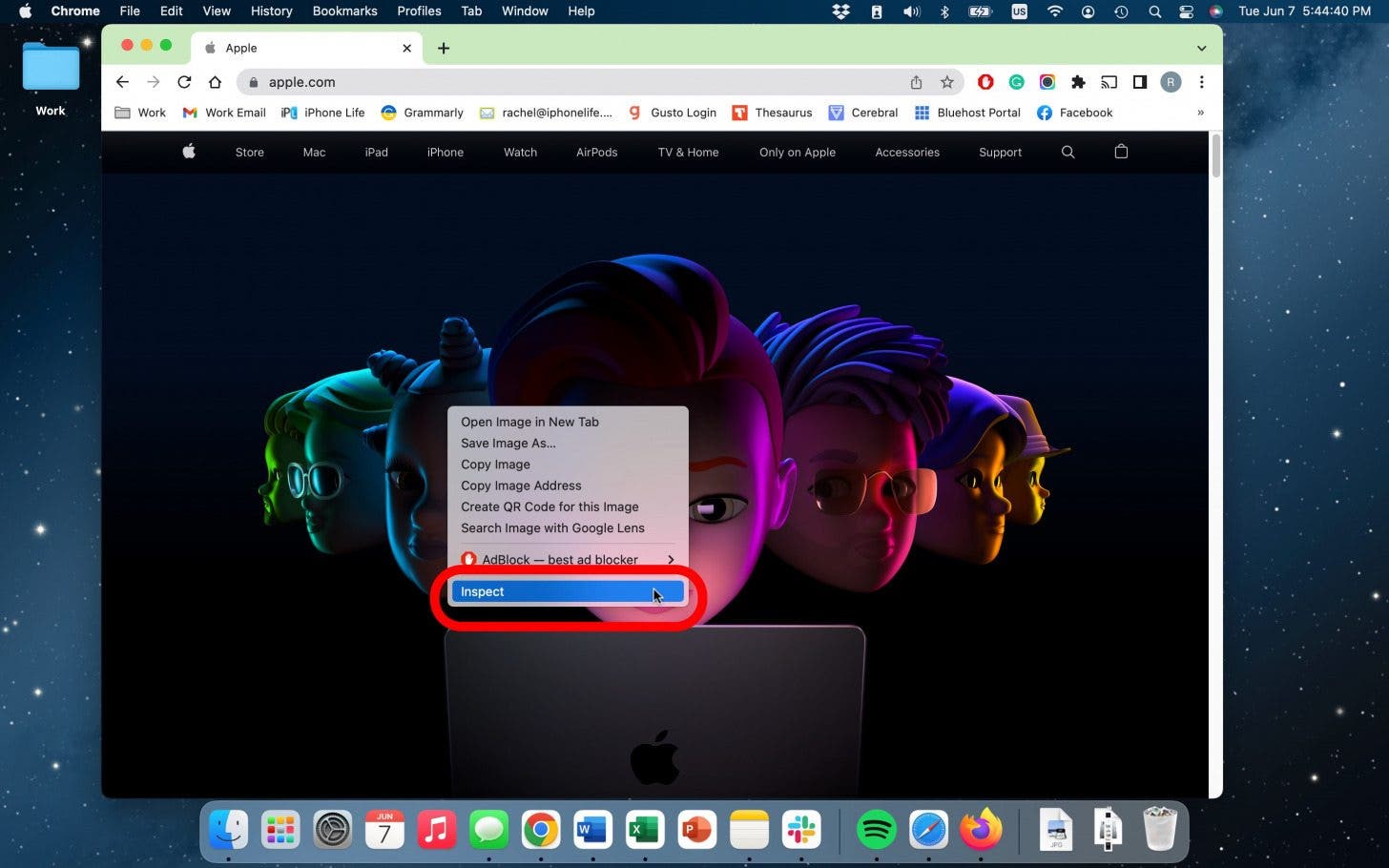The height and width of the screenshot is (868, 1389).
Task: Open Microsoft Excel from the Dock
Action: click(645, 830)
